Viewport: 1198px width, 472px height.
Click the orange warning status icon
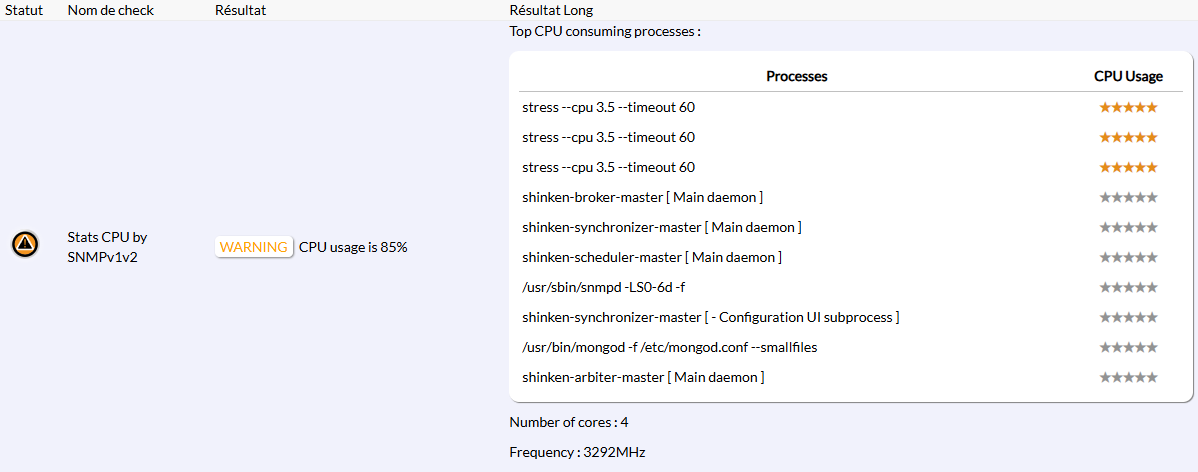click(x=25, y=244)
